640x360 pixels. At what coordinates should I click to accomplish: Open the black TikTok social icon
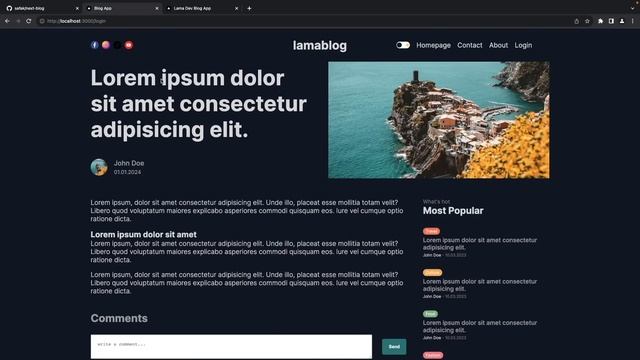(118, 45)
